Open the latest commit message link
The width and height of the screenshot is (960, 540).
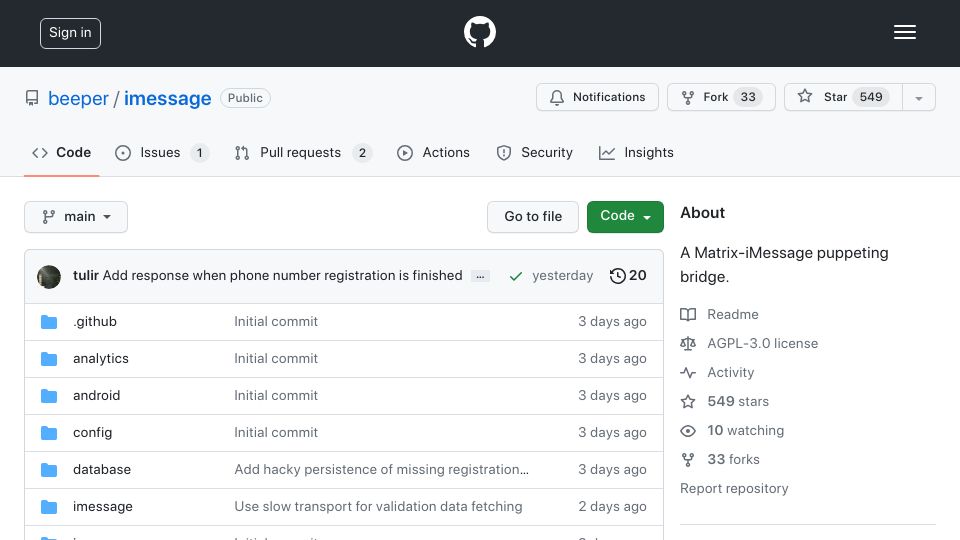pyautogui.click(x=282, y=276)
